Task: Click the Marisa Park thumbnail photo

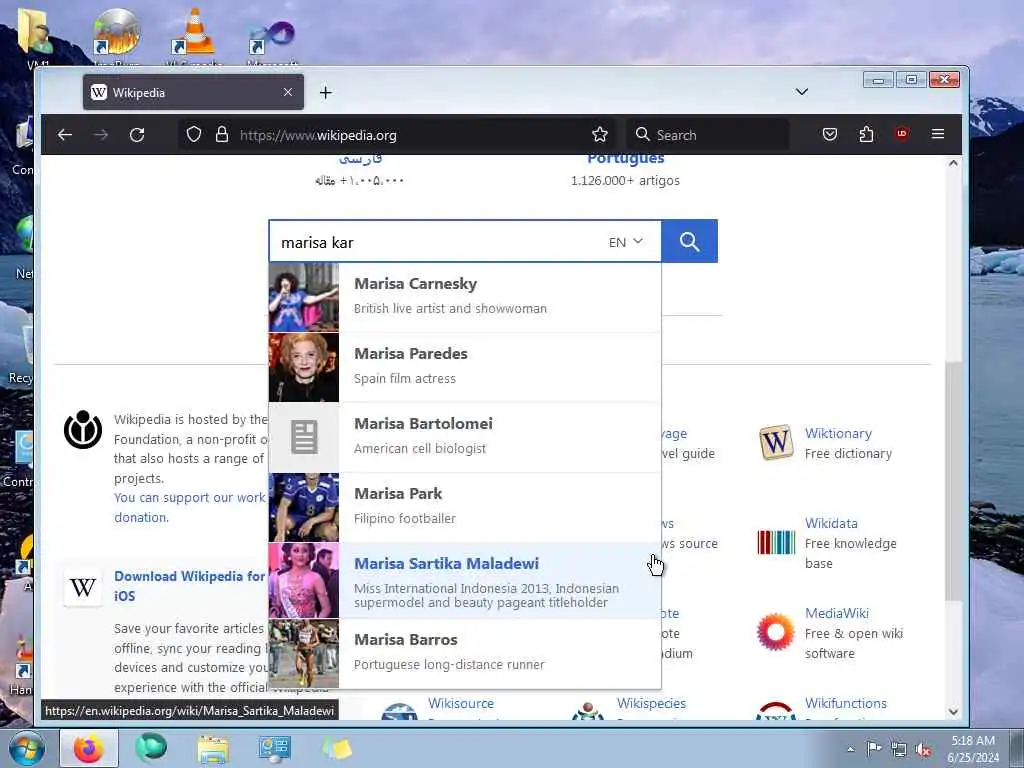Action: tap(304, 507)
